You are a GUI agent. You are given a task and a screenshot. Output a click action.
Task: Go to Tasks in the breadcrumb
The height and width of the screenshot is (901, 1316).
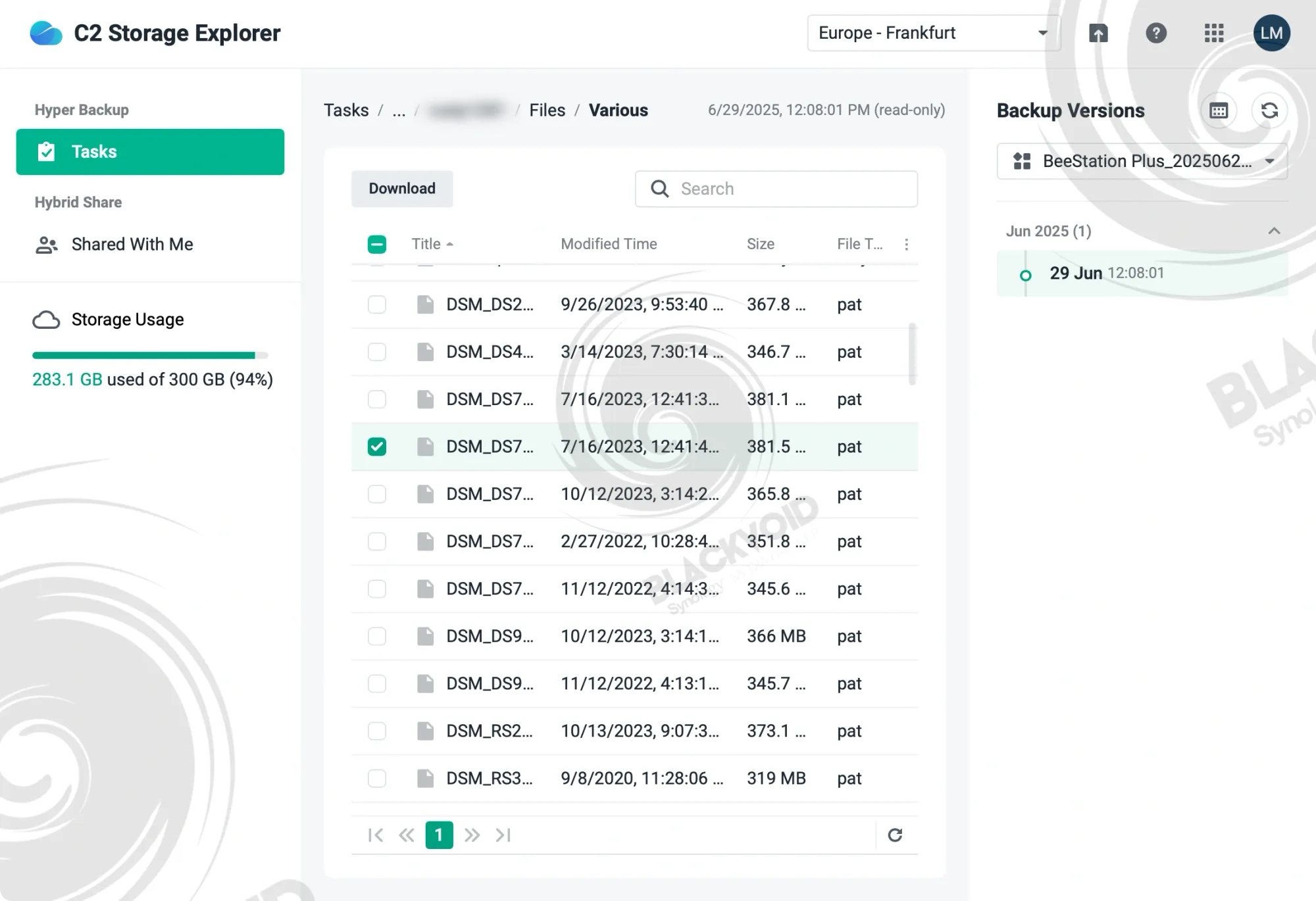pyautogui.click(x=346, y=110)
